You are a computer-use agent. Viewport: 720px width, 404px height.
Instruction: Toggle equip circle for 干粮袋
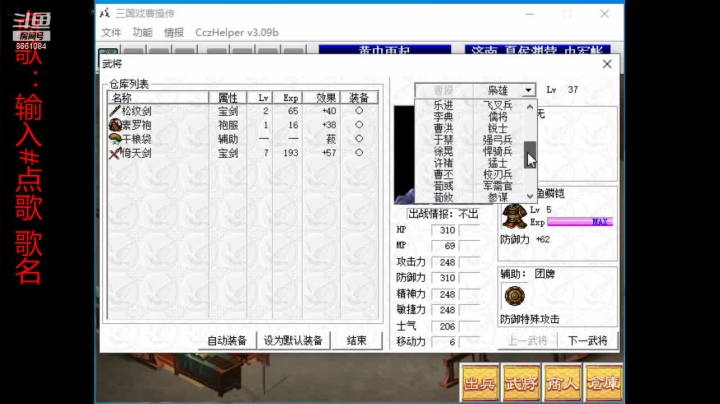pyautogui.click(x=359, y=138)
